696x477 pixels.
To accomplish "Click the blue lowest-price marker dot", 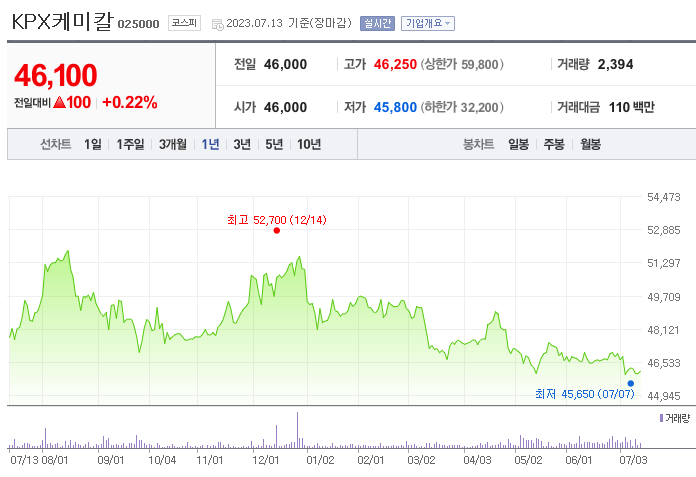I will click(x=631, y=383).
